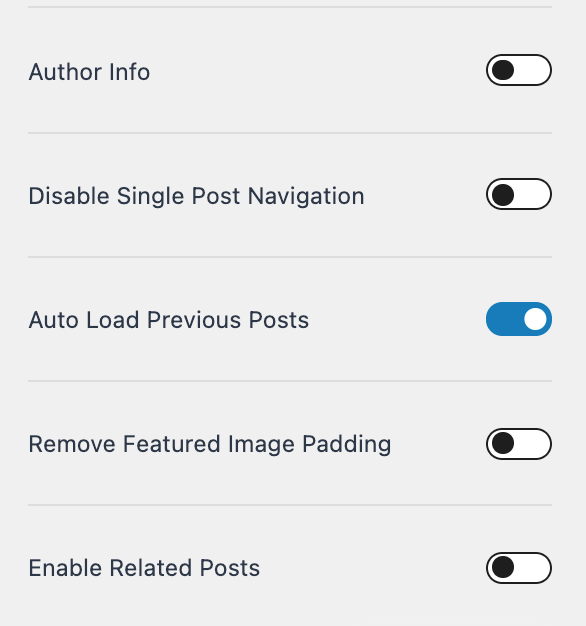Click the black knob beside Disable Single Post Navigation
586x626 pixels.
[503, 194]
